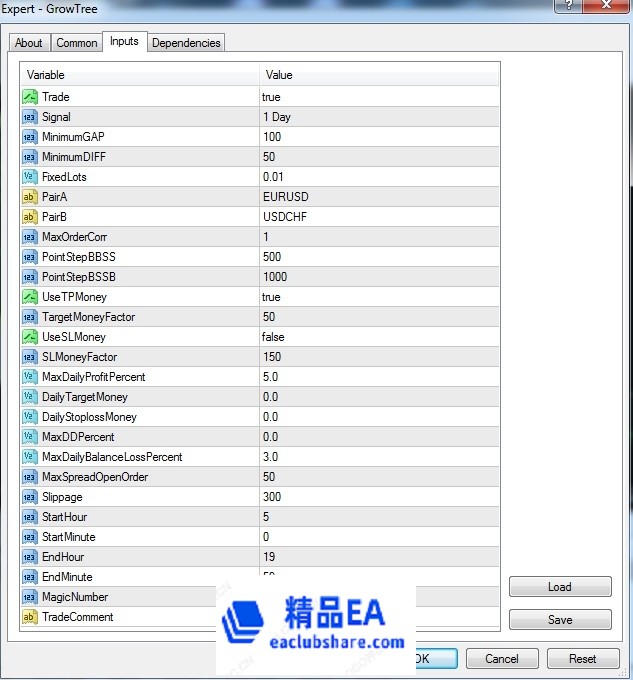Click the boolean icon beside UseSLMoney
633x680 pixels.
[x=30, y=337]
